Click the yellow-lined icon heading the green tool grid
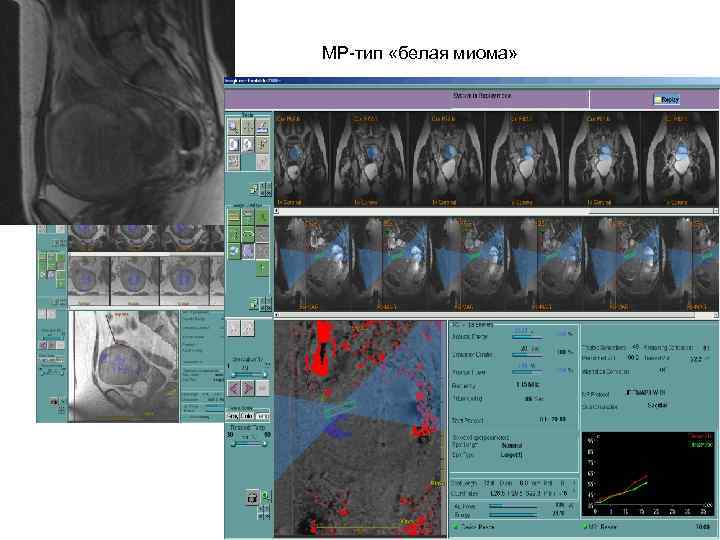 (x=234, y=216)
